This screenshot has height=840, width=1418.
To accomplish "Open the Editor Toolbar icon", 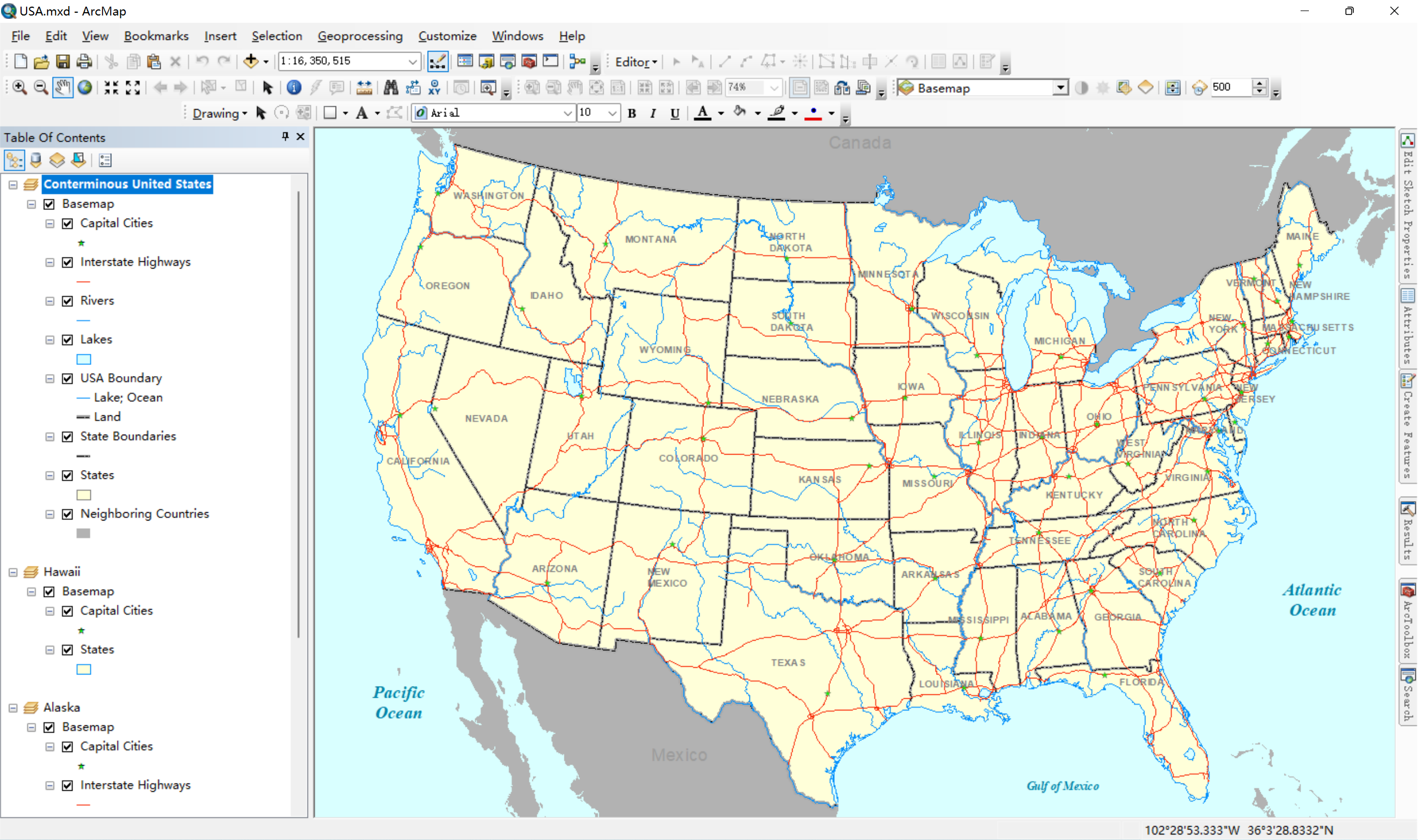I will [438, 61].
